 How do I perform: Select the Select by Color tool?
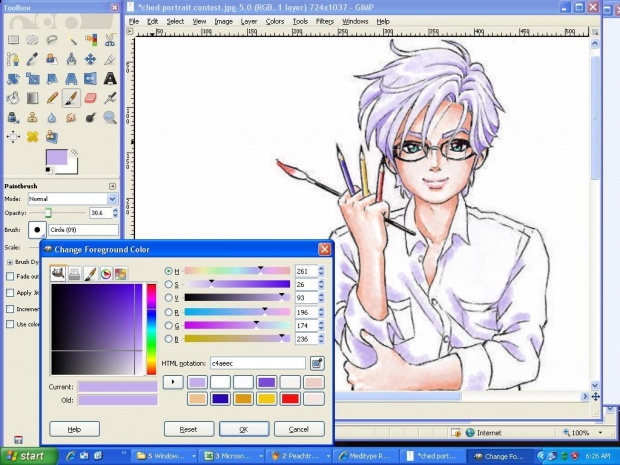[x=91, y=40]
